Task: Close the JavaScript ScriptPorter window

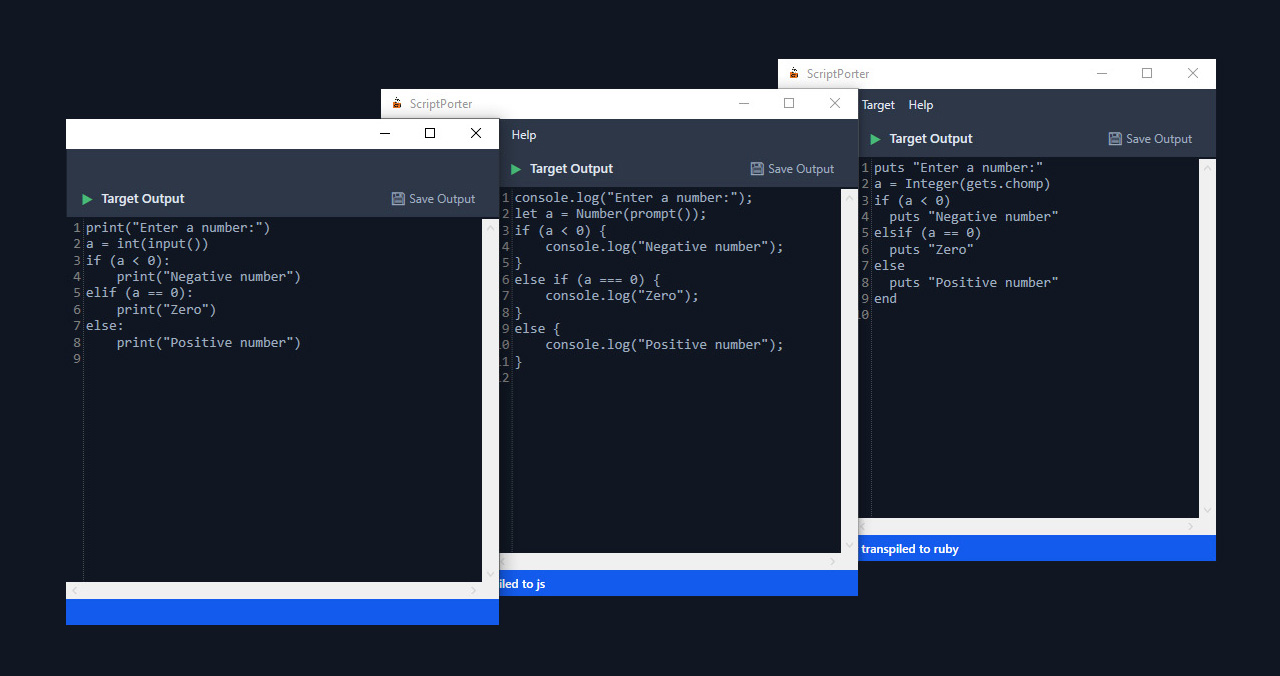Action: point(835,103)
